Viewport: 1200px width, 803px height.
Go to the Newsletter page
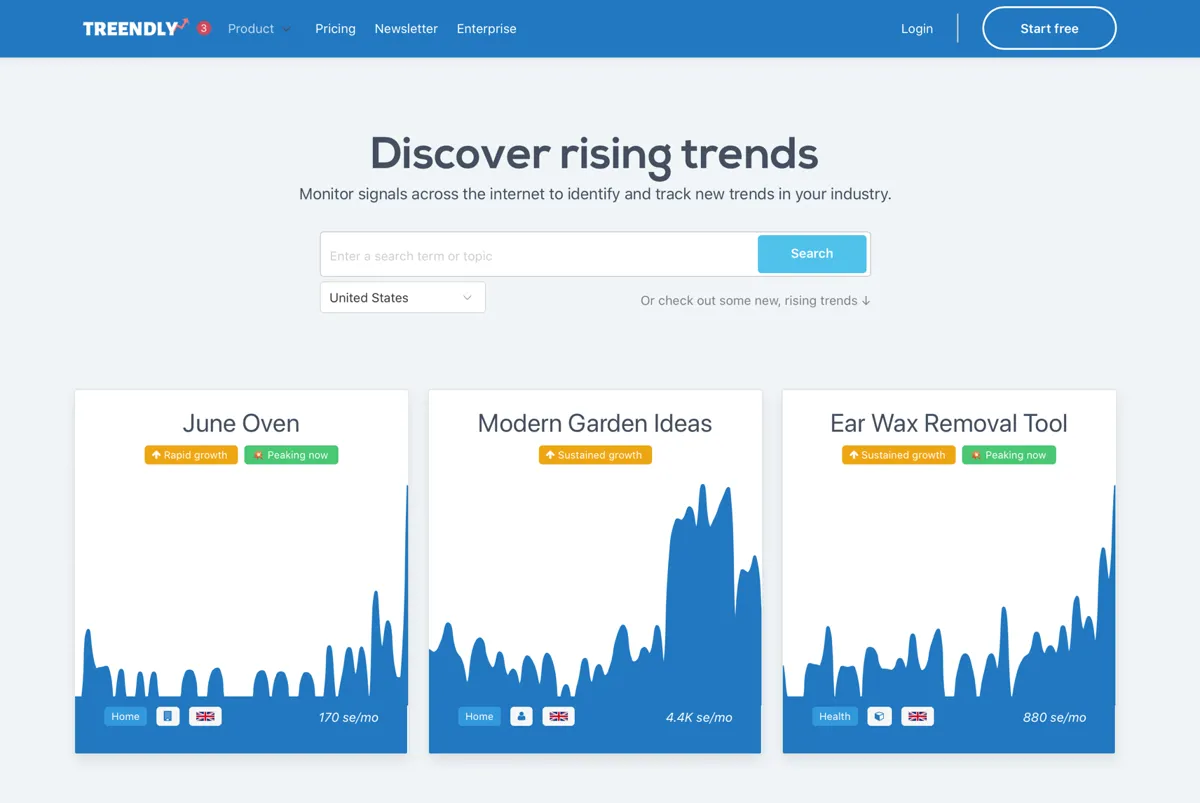[x=406, y=29]
